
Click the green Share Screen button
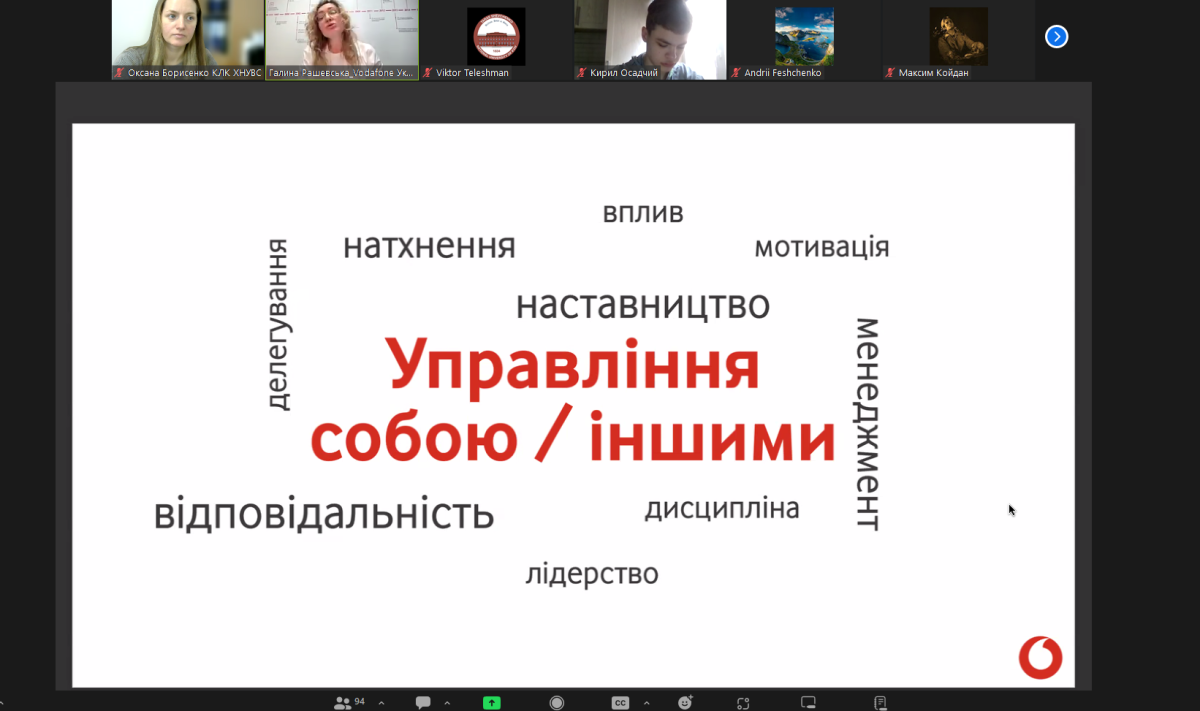[491, 702]
